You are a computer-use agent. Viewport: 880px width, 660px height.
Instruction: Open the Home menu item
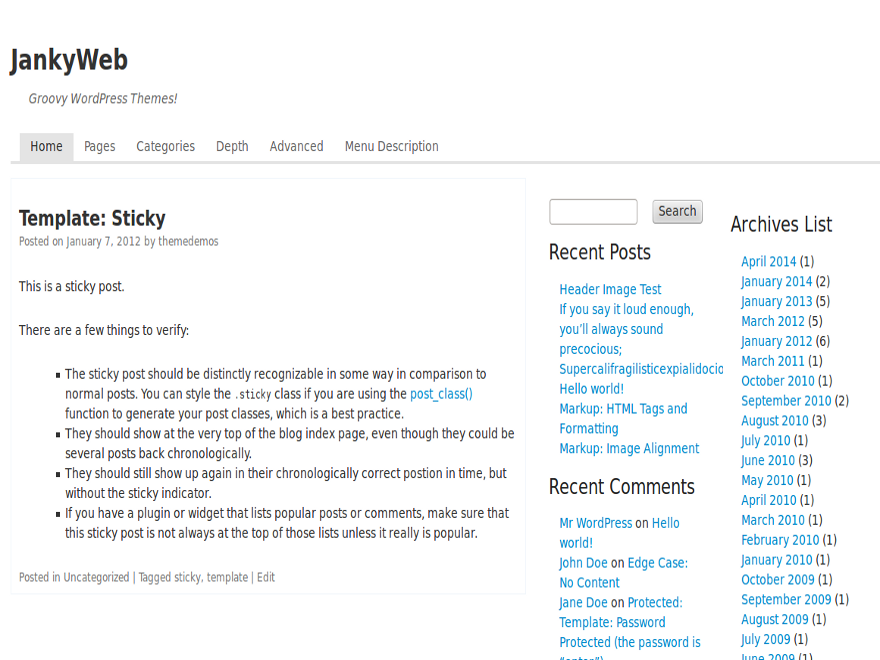coord(46,147)
